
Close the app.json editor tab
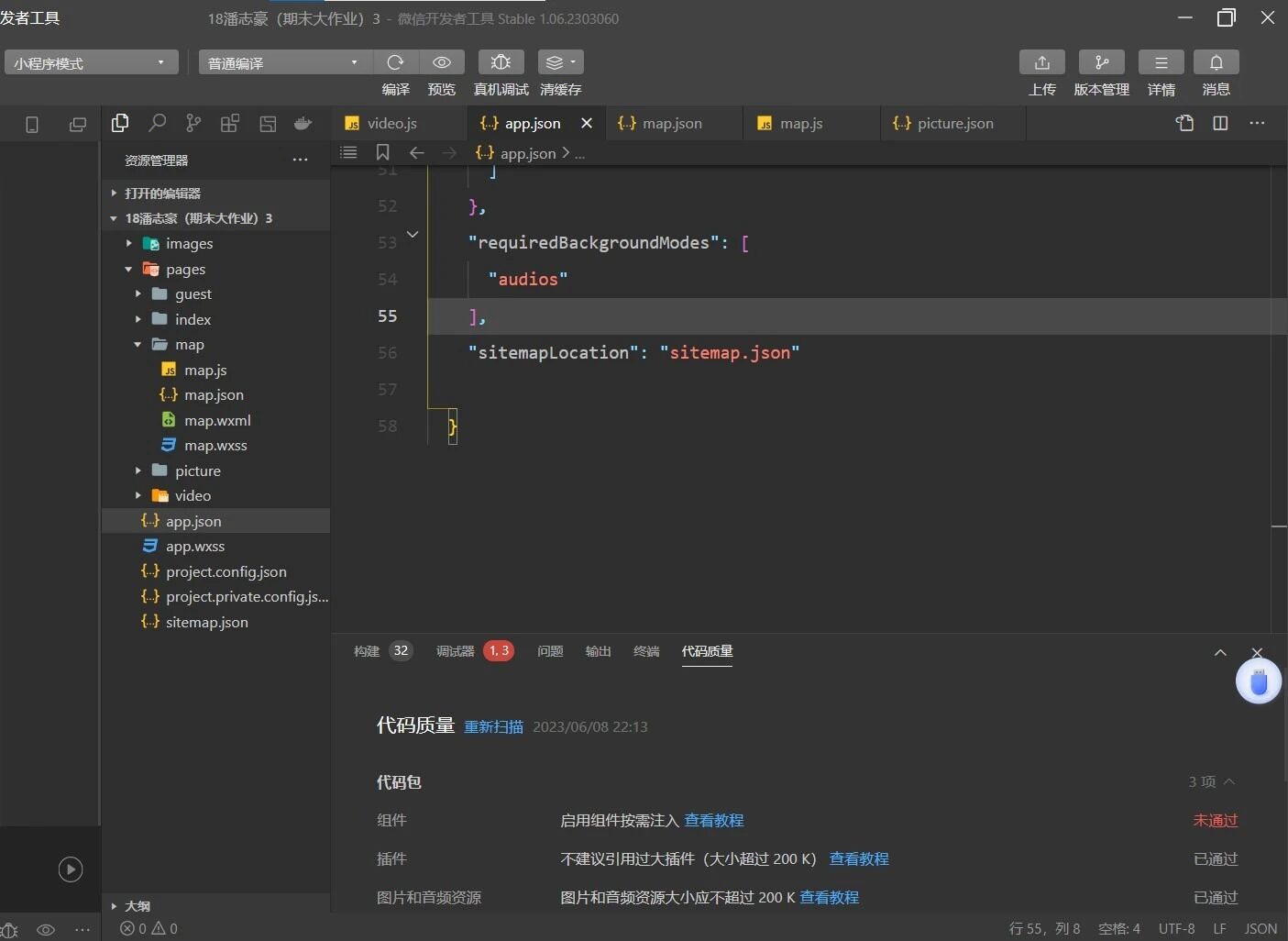pos(587,123)
